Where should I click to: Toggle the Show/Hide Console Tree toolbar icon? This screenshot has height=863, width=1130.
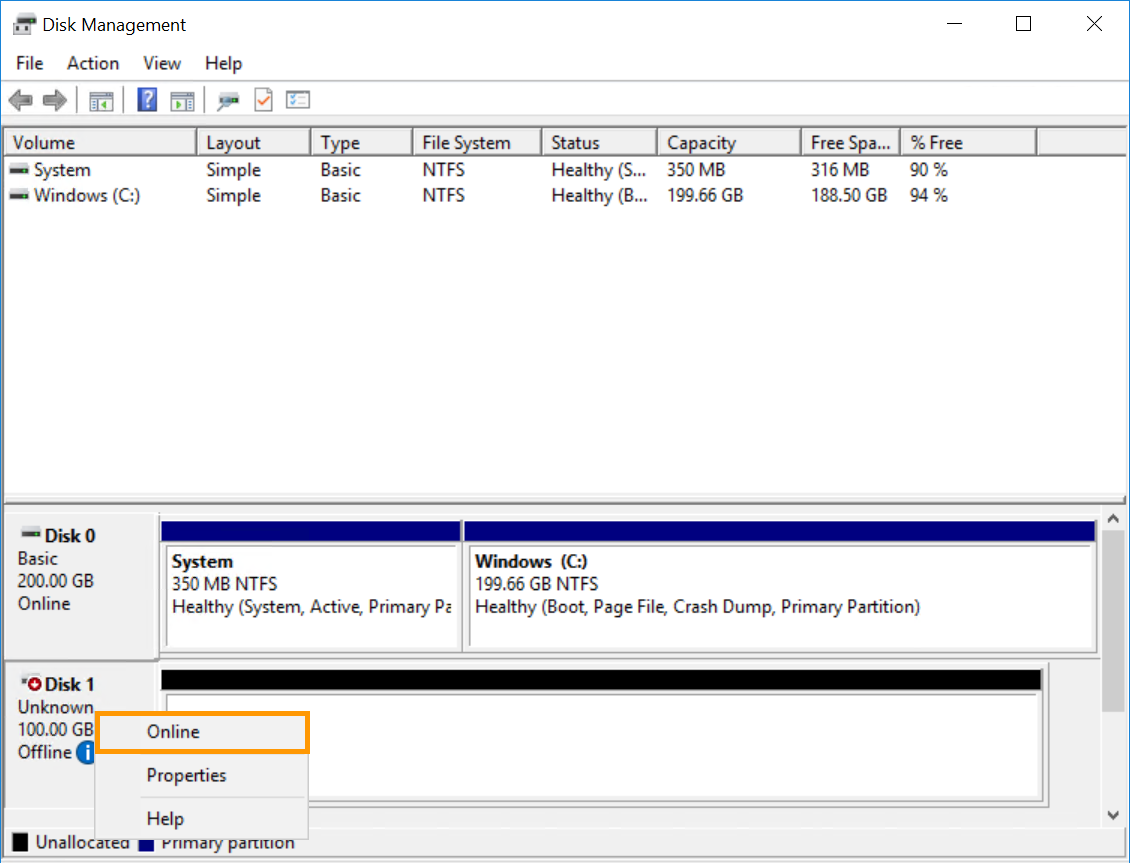coord(100,99)
